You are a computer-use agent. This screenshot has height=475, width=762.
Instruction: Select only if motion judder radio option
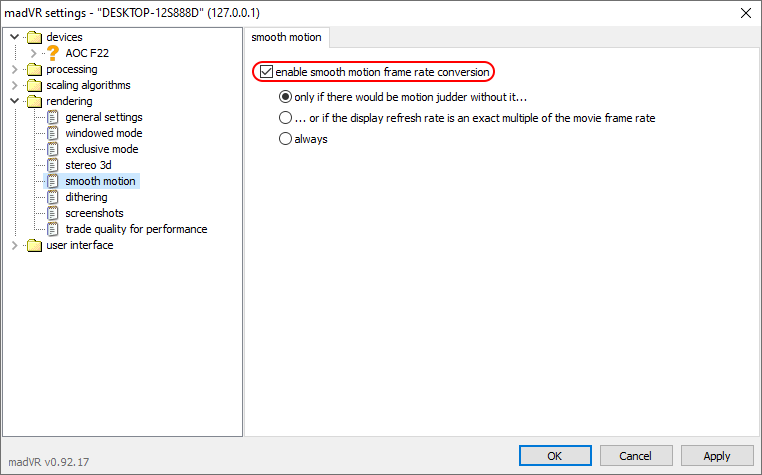coord(285,97)
